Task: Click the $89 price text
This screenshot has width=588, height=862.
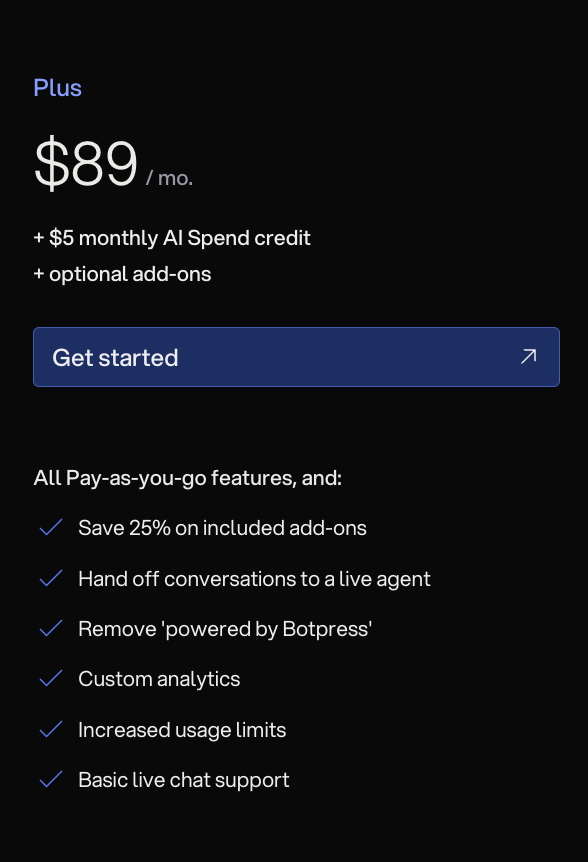Action: (86, 163)
